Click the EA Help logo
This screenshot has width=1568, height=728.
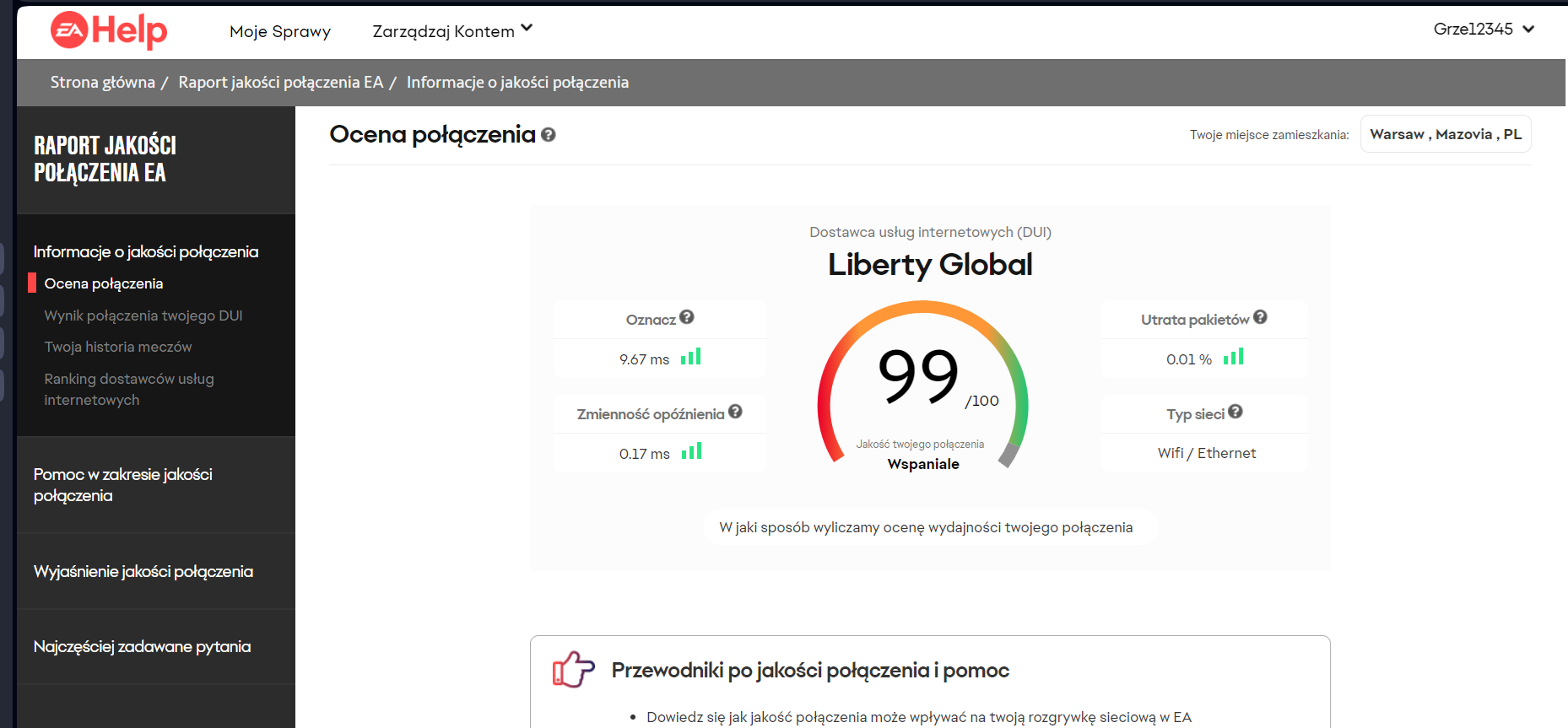coord(109,31)
